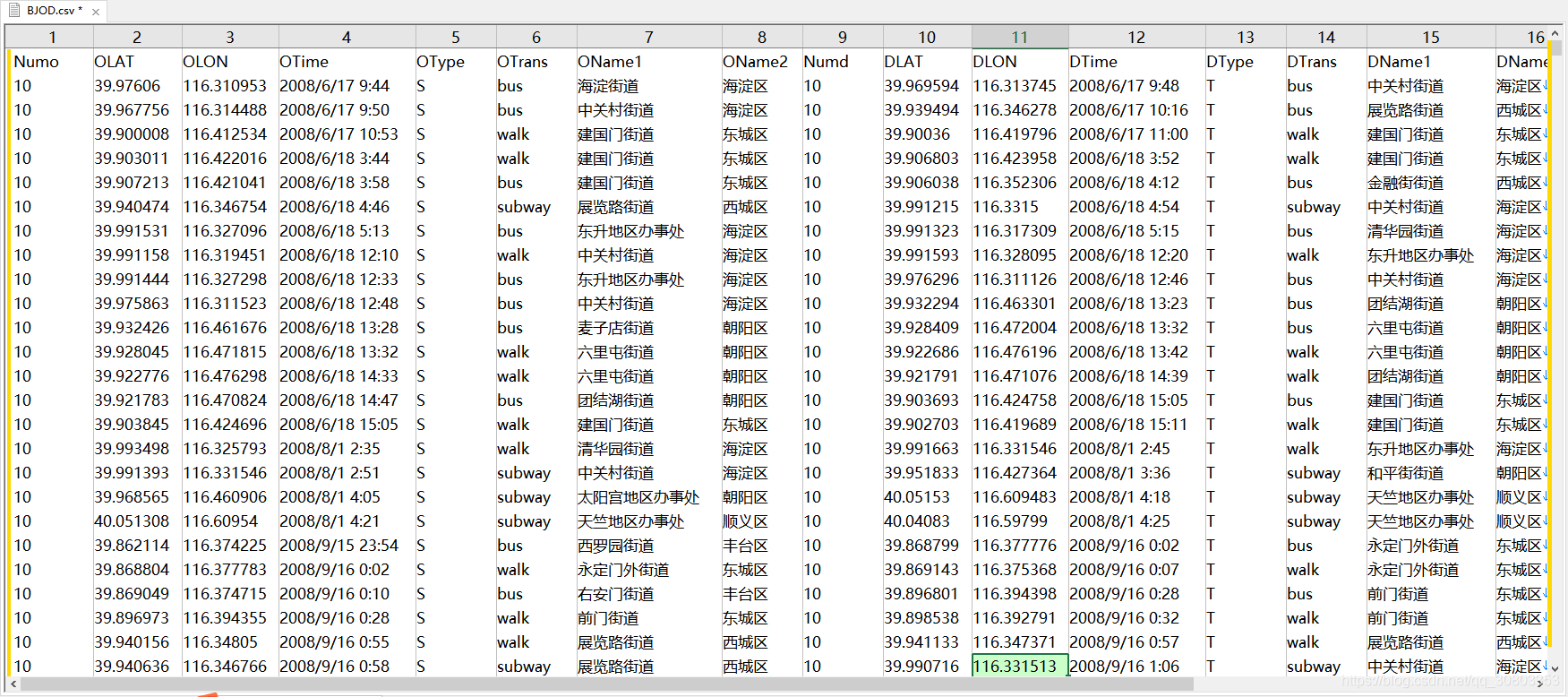Viewport: 1568px width, 697px height.
Task: Select cell with OLON 116.412534
Action: pyautogui.click(x=230, y=134)
